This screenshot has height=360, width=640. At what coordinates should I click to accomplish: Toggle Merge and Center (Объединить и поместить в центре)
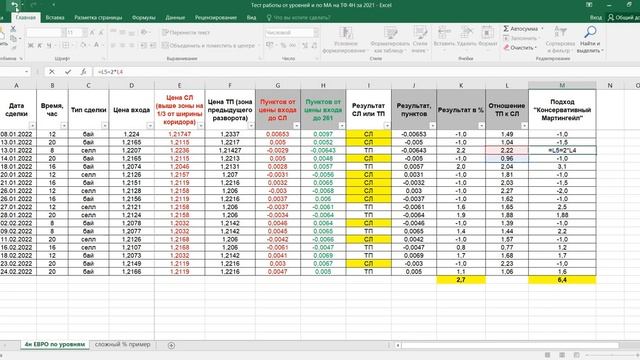[x=209, y=45]
